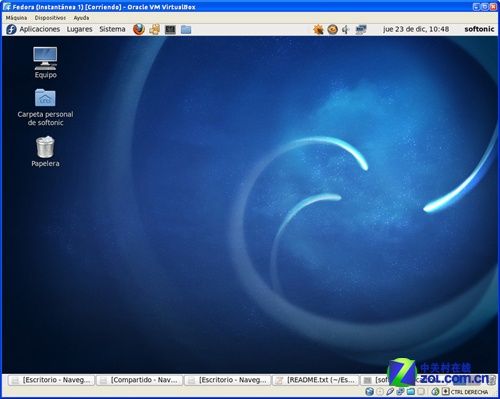Open the clock showing jue 23 de dic
Screen dimensions: 500x399
(x=416, y=29)
